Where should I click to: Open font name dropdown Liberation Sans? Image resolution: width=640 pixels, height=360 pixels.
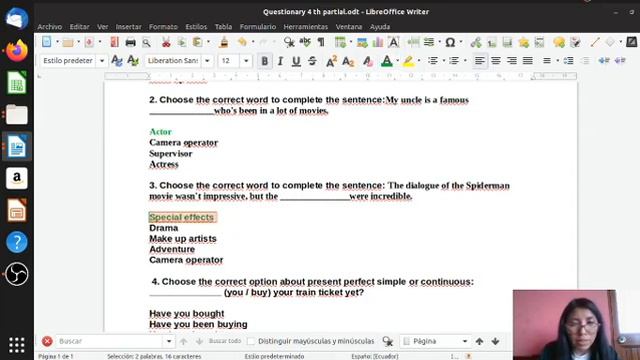coord(207,61)
